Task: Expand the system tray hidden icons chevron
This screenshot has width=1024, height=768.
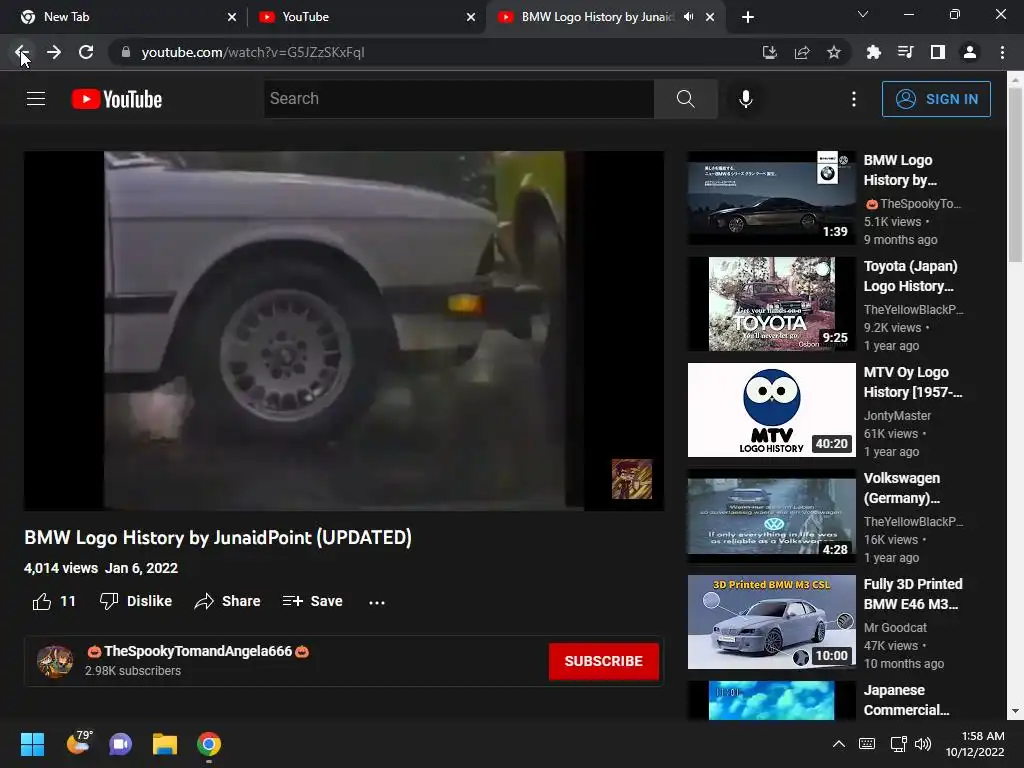Action: pos(839,744)
